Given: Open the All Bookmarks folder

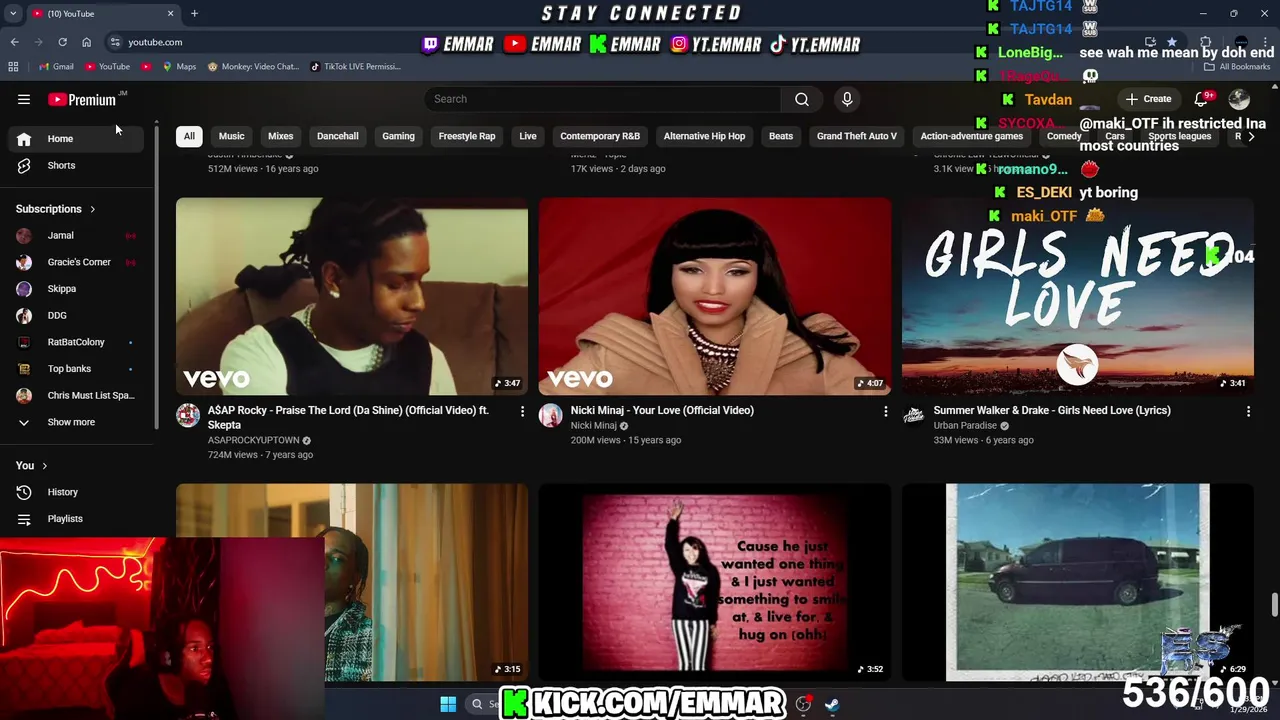Looking at the screenshot, I should (x=1237, y=66).
